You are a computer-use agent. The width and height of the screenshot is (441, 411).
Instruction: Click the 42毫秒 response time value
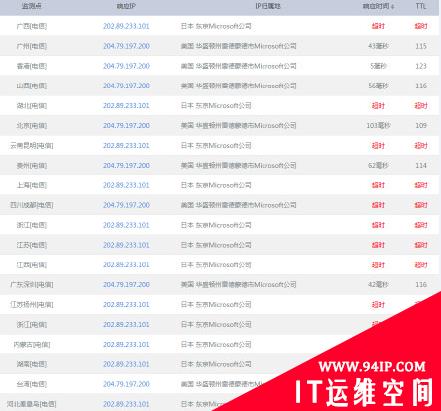coord(378,285)
